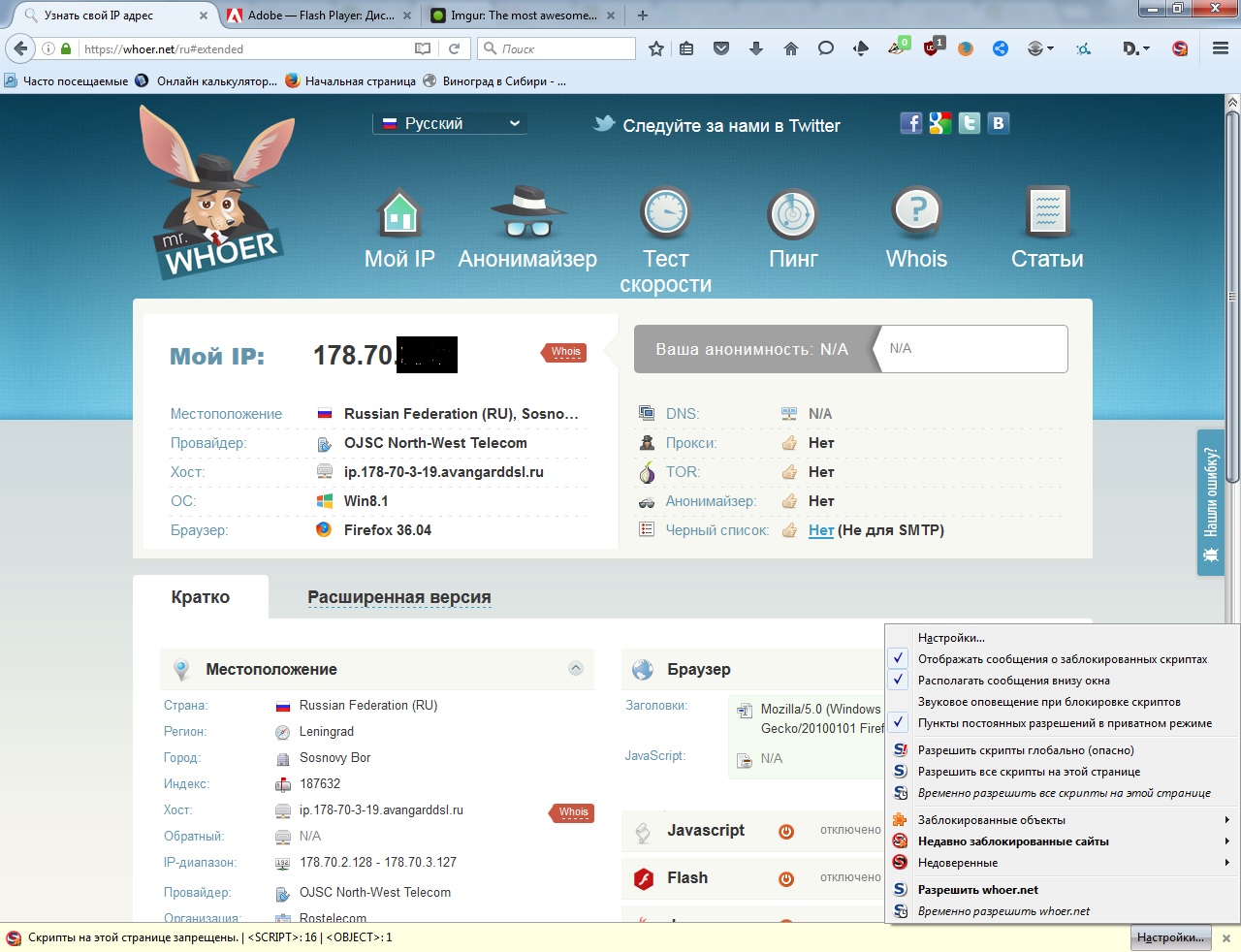
Task: Open the Firefox downloads arrow icon
Action: pos(756,48)
